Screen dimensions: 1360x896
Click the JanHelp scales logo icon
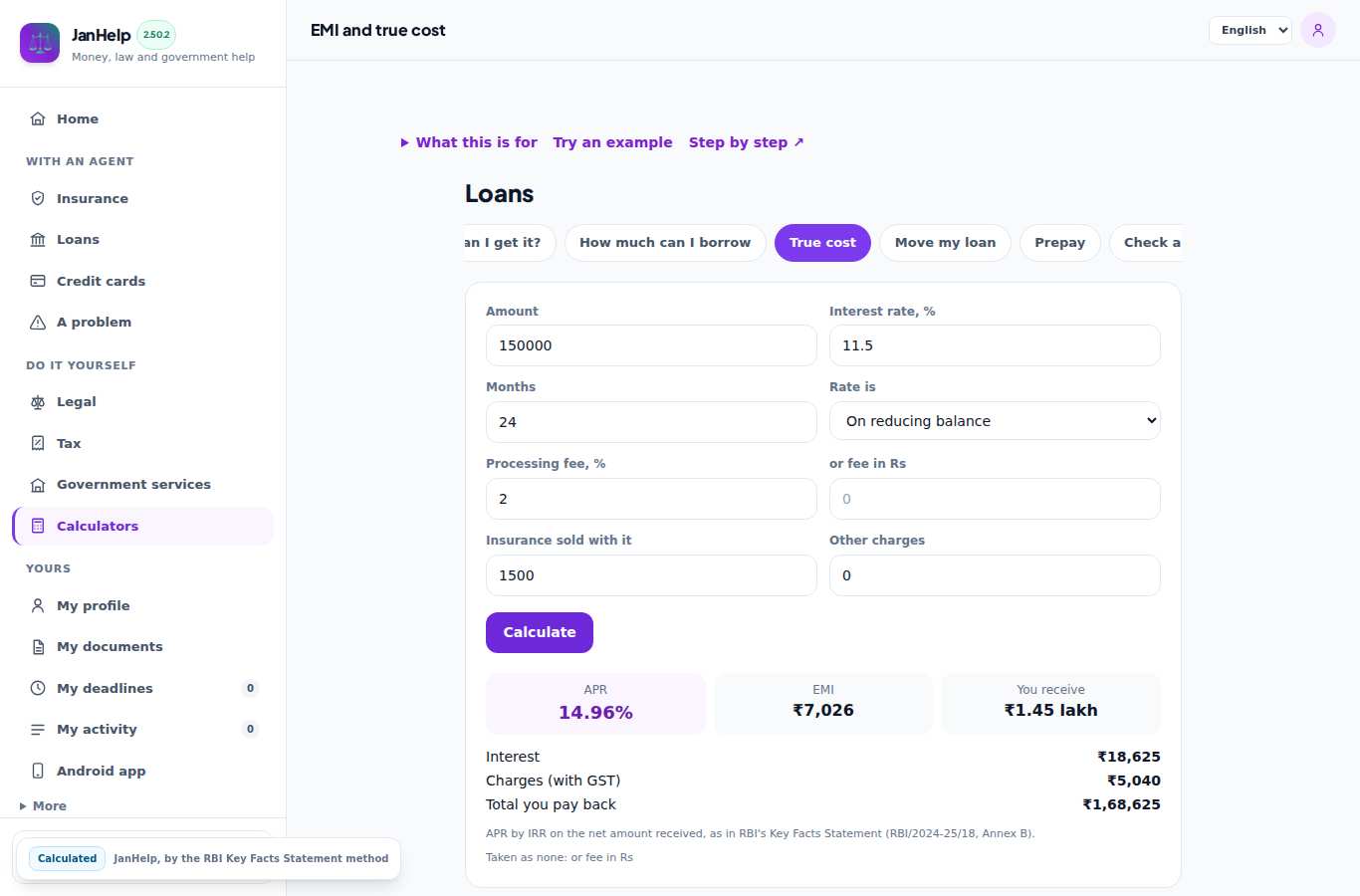point(40,43)
